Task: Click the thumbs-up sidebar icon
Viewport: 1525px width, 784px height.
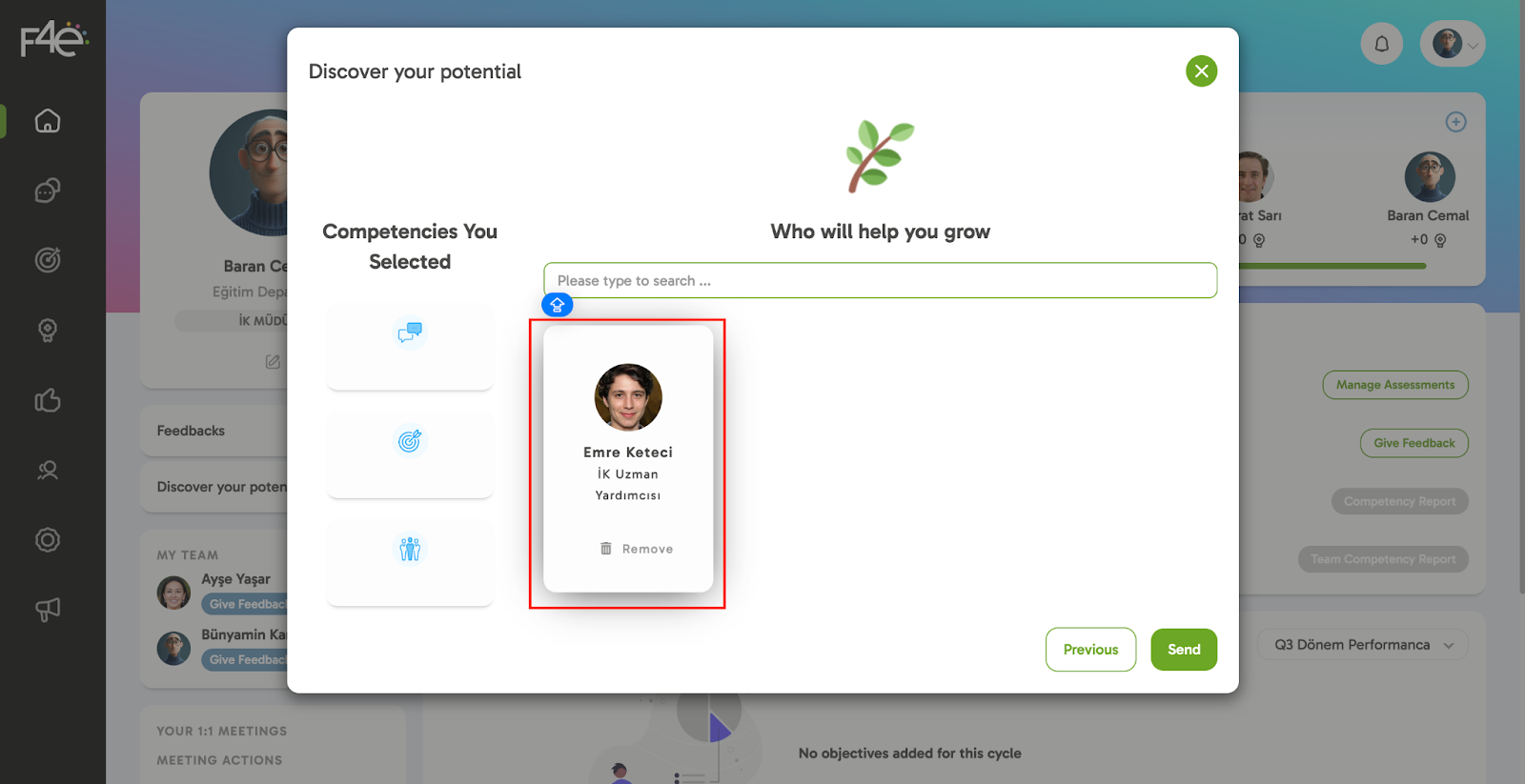Action: pyautogui.click(x=48, y=400)
